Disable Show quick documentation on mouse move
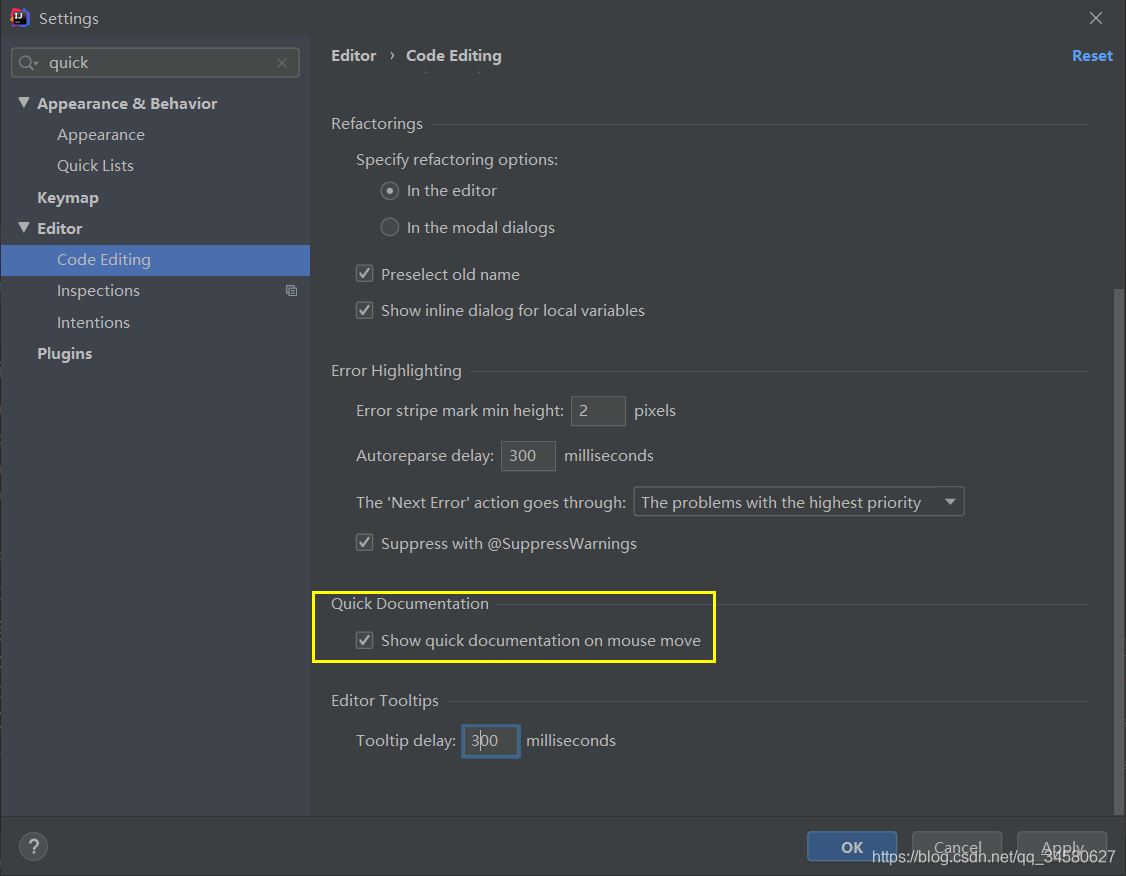Image resolution: width=1126 pixels, height=876 pixels. point(365,641)
